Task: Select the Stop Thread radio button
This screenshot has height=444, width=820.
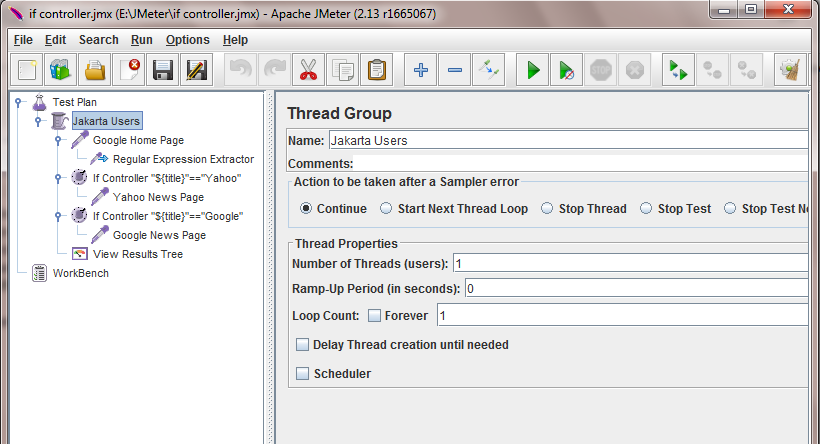Action: [x=547, y=209]
